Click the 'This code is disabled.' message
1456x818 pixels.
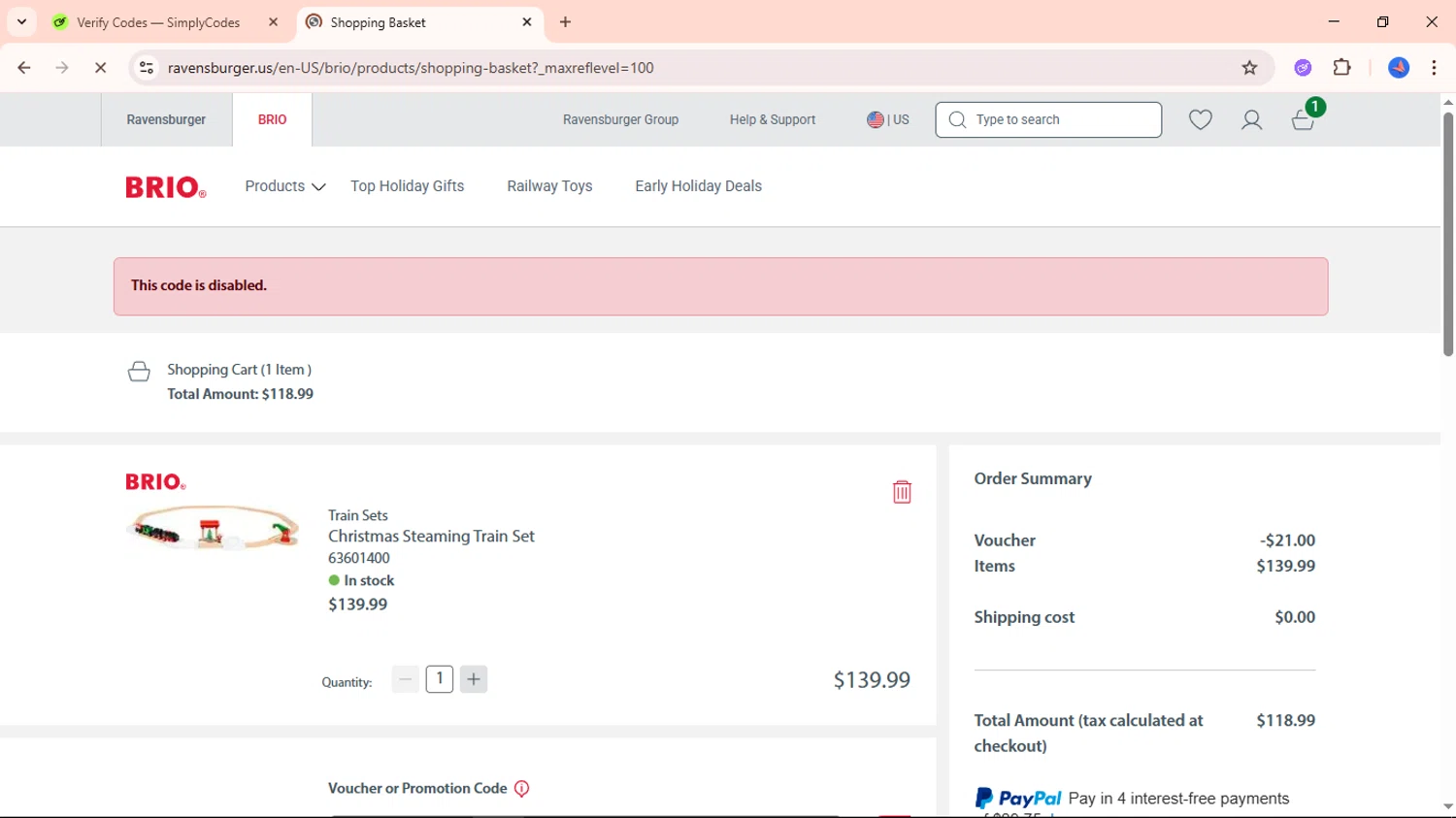(199, 285)
